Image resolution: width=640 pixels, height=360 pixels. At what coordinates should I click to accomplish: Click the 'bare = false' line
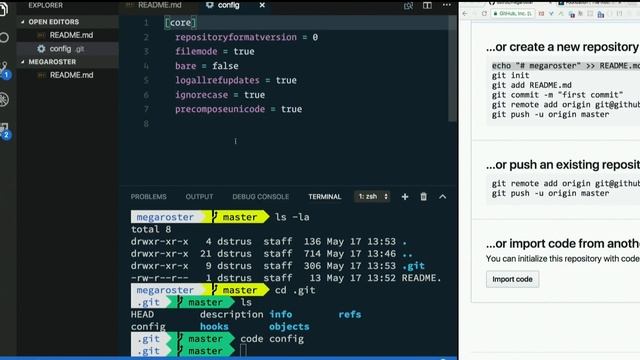(207, 66)
